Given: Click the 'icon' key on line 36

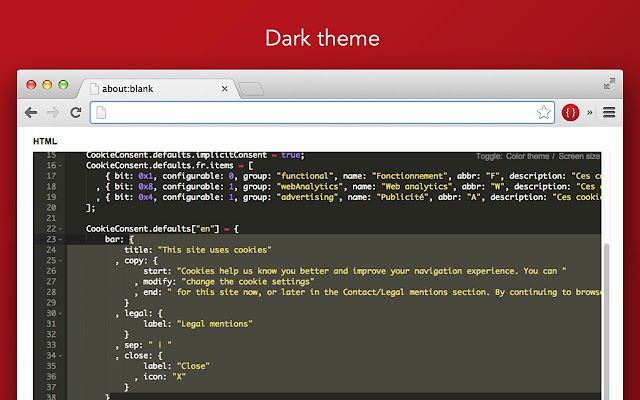Looking at the screenshot, I should click(153, 377).
